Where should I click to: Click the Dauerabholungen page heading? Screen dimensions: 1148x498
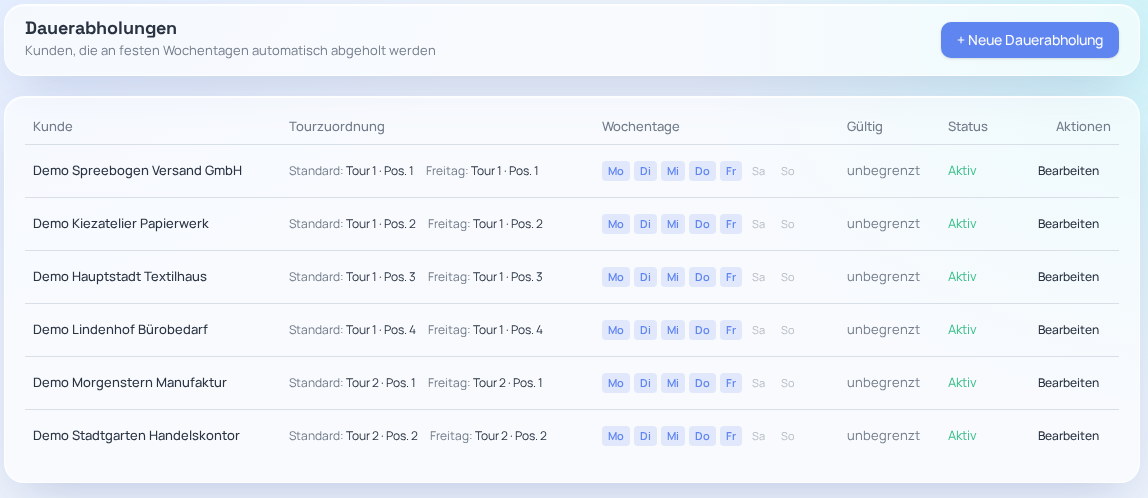(x=101, y=29)
